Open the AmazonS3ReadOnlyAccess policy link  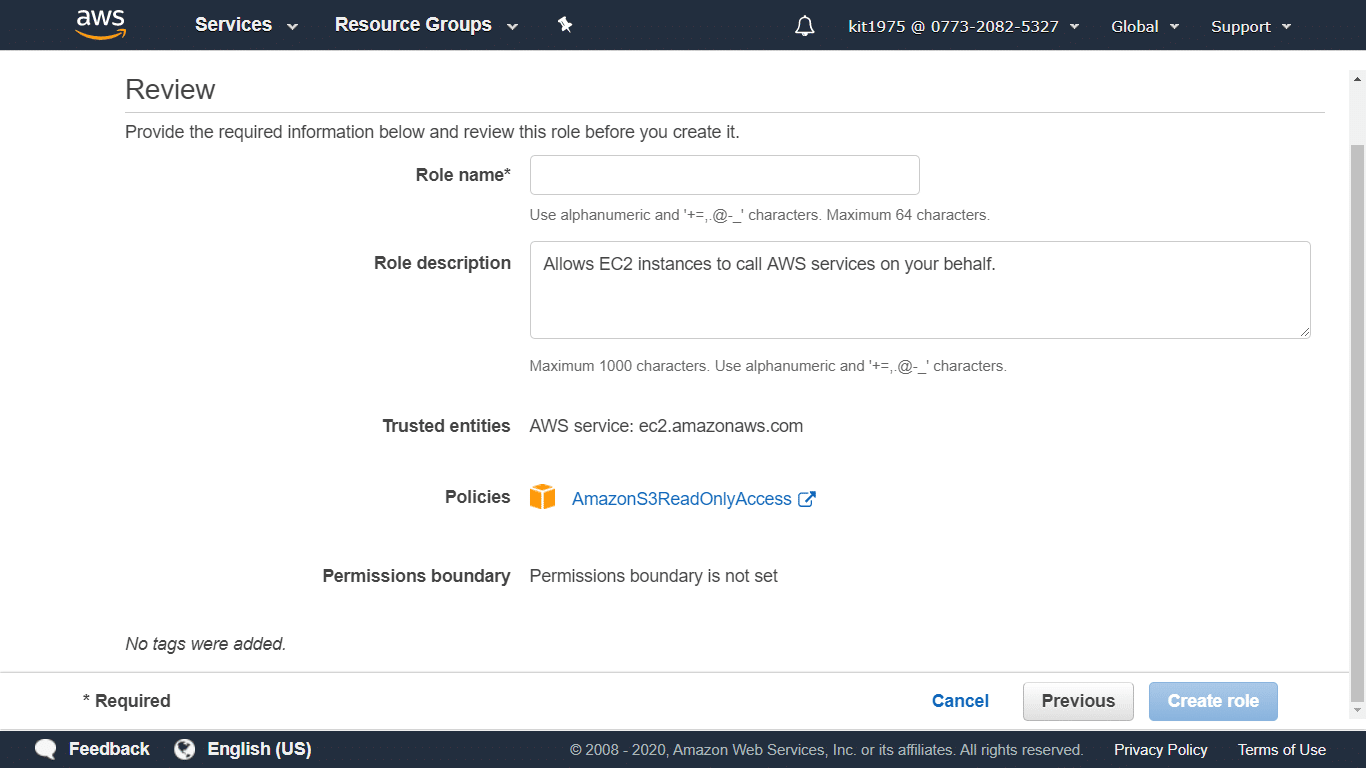[x=682, y=499]
